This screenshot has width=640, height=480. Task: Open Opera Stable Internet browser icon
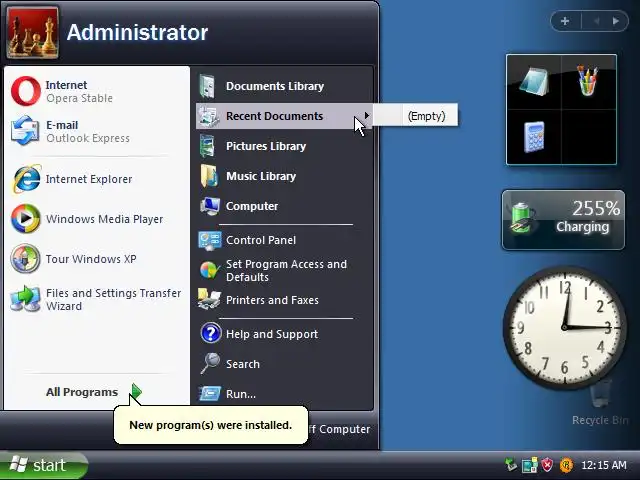26,91
